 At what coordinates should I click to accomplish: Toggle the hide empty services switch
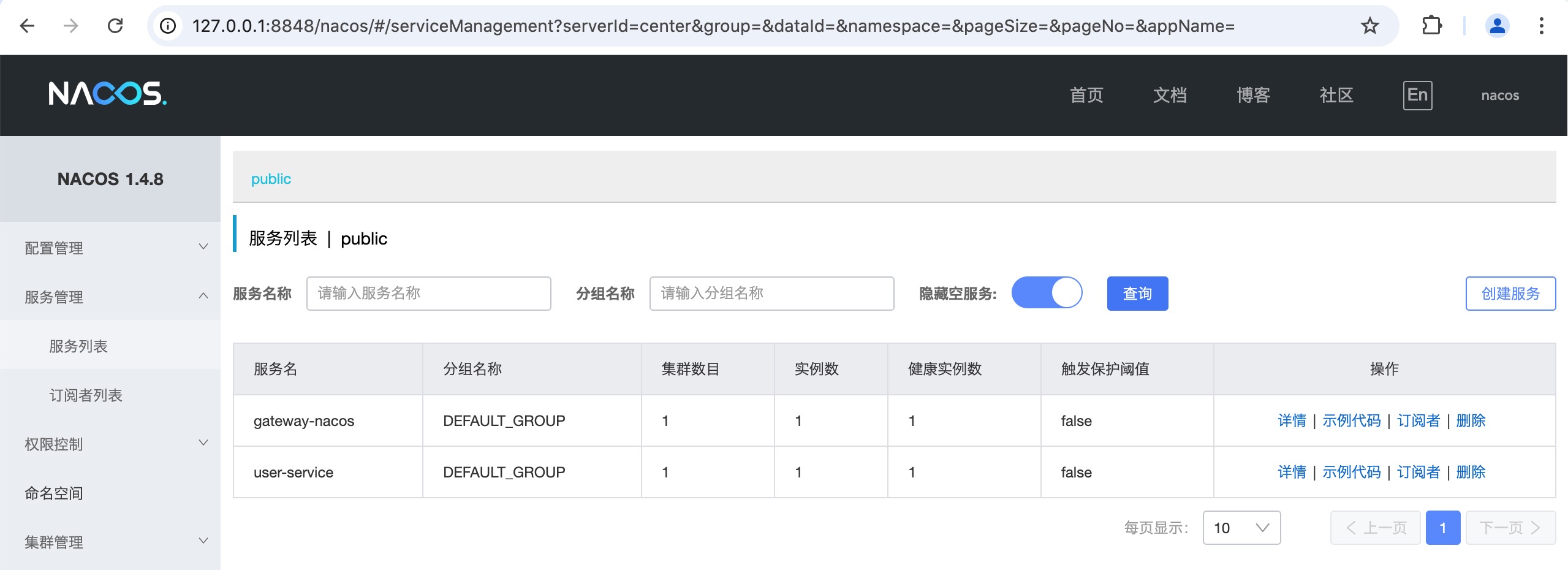click(x=1047, y=293)
